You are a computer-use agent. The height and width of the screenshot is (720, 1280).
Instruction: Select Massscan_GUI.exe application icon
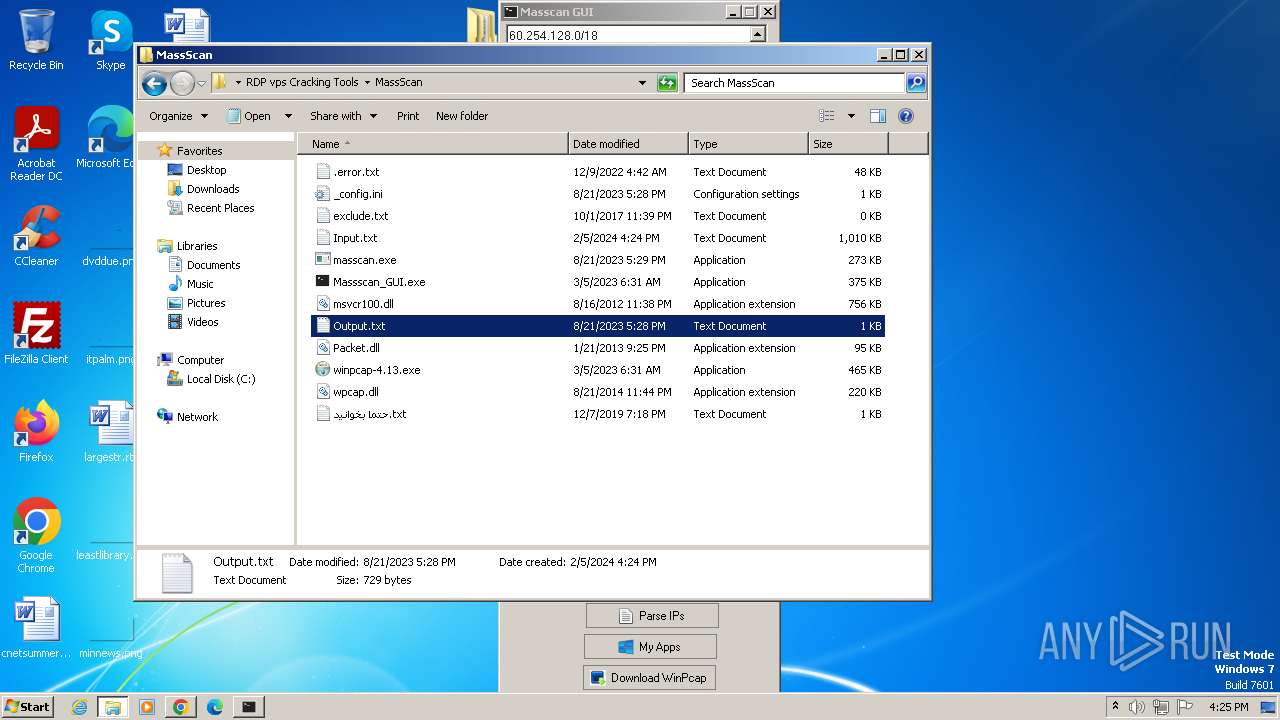(323, 282)
